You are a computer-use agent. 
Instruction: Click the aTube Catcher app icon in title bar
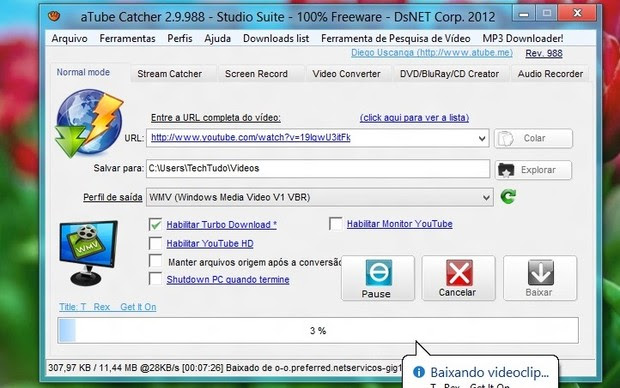pos(54,17)
